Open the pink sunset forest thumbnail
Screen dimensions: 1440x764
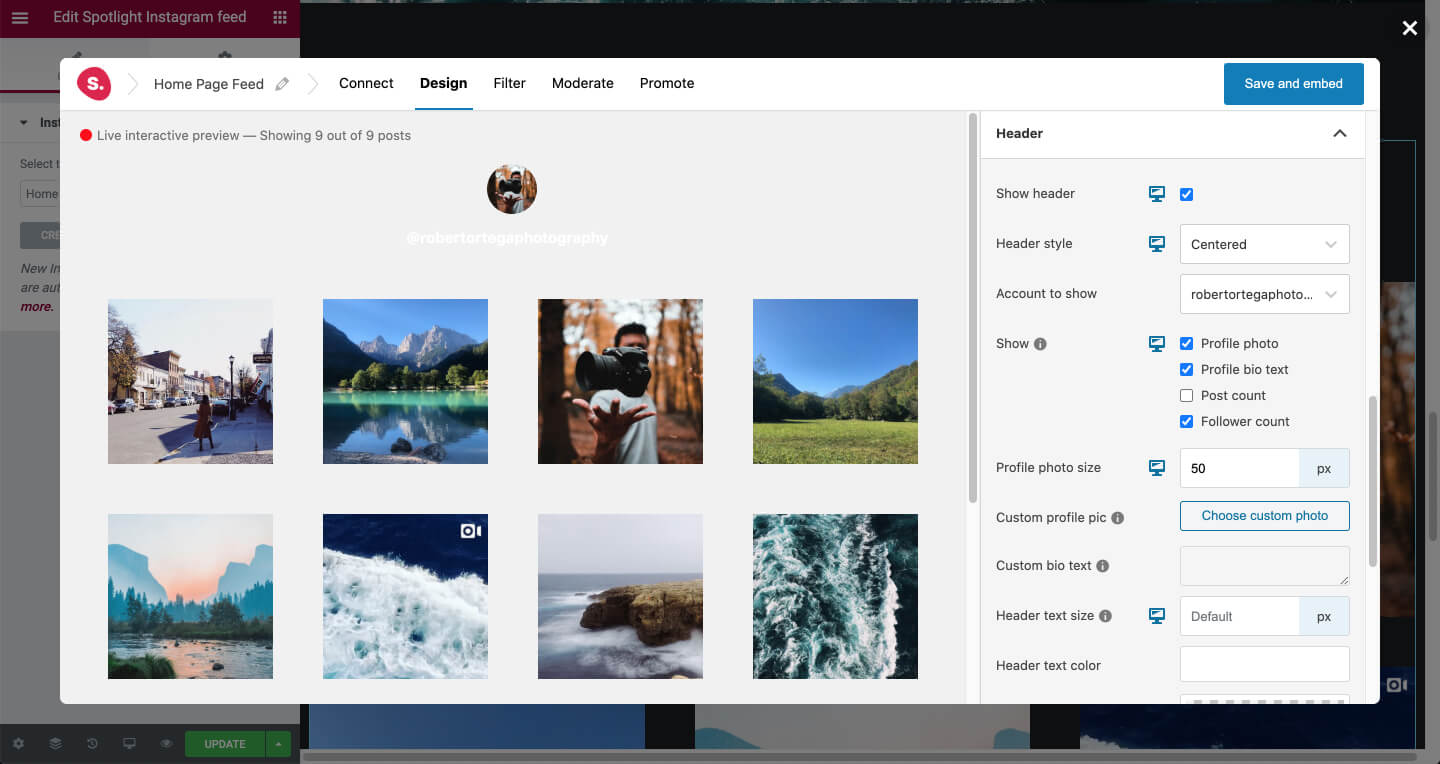(x=190, y=596)
